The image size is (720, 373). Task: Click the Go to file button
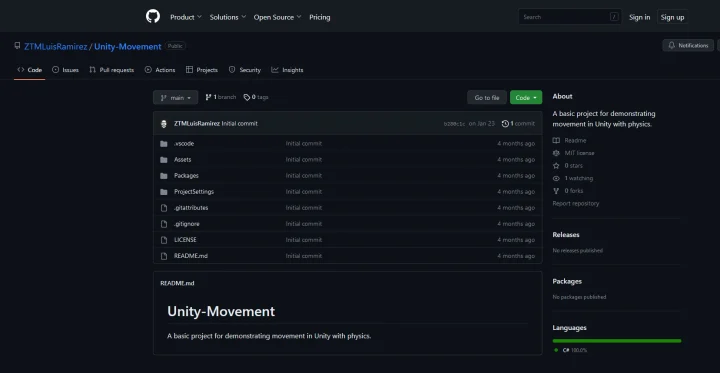pyautogui.click(x=487, y=97)
